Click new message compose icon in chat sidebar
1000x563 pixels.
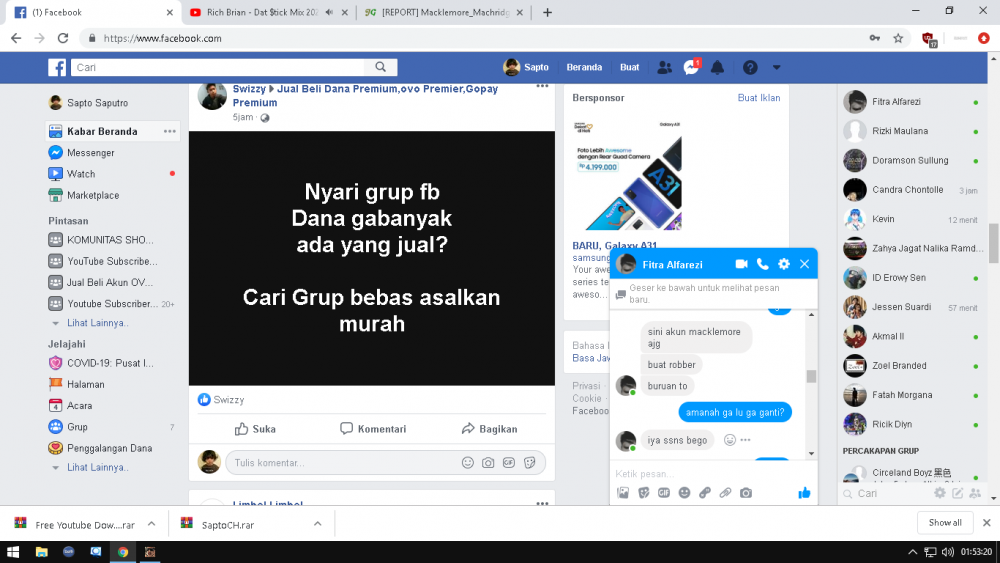[957, 493]
